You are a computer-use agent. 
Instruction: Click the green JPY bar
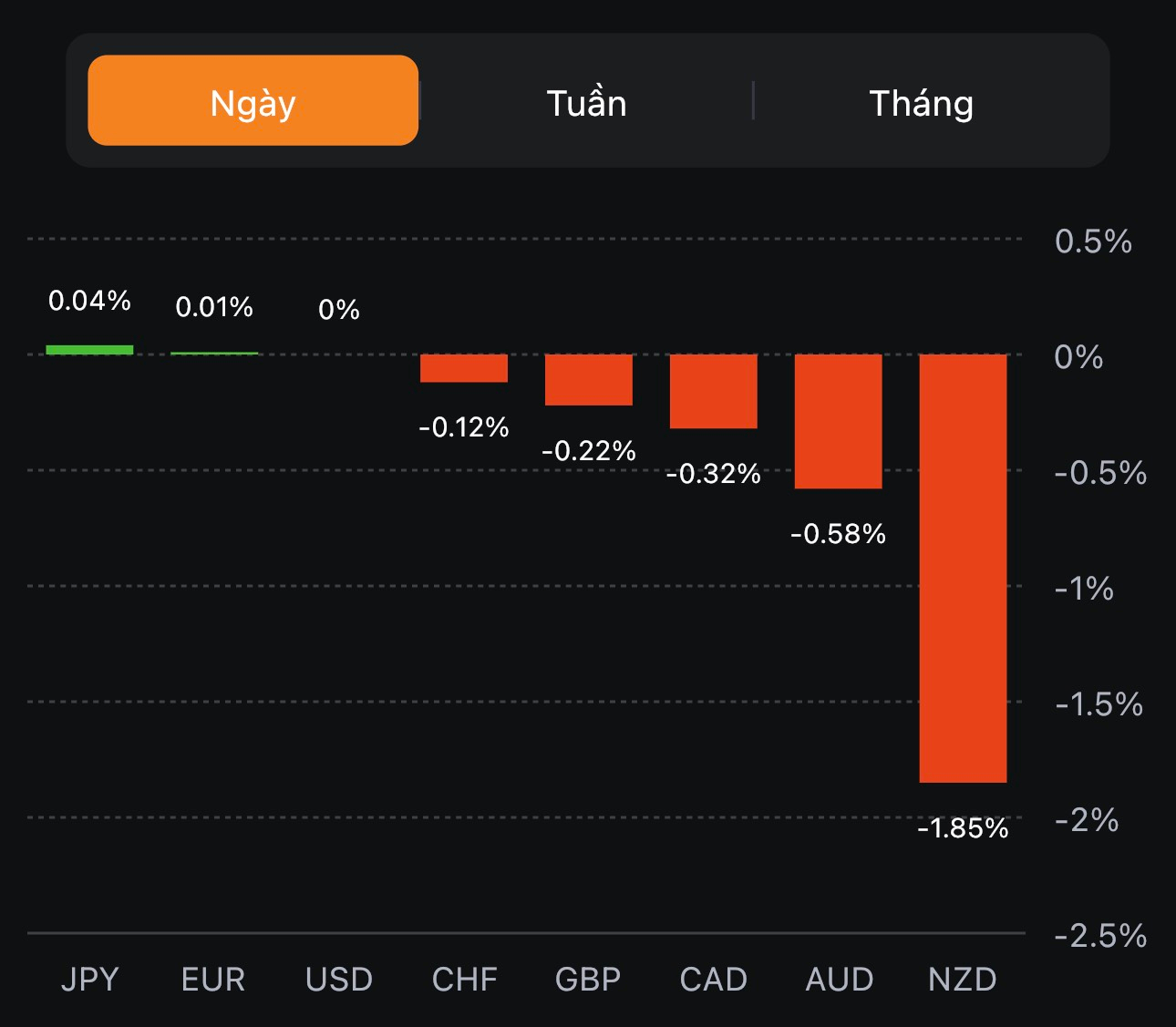(89, 350)
